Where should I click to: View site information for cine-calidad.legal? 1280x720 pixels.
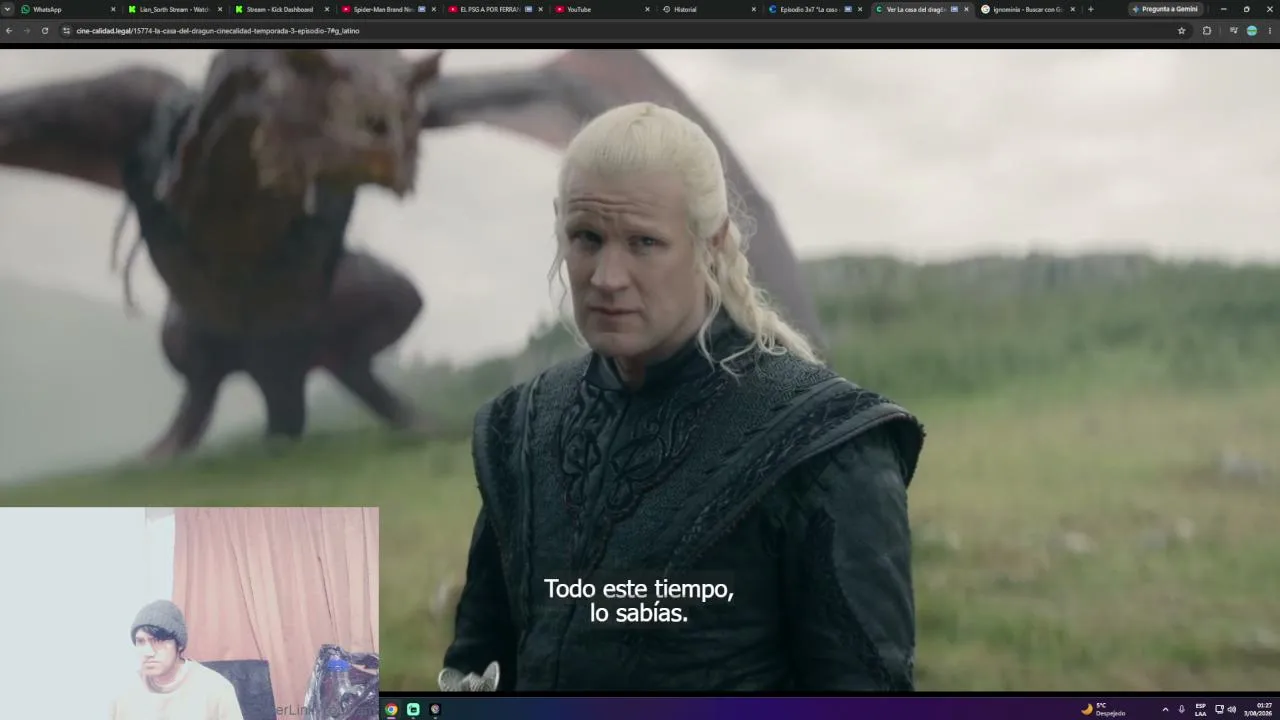[x=67, y=31]
